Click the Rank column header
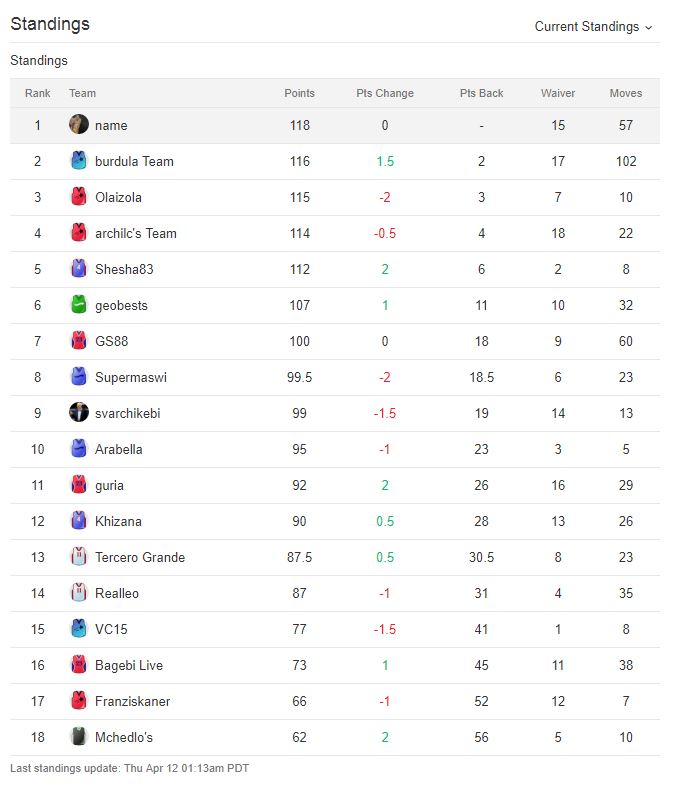This screenshot has width=673, height=789. (38, 93)
